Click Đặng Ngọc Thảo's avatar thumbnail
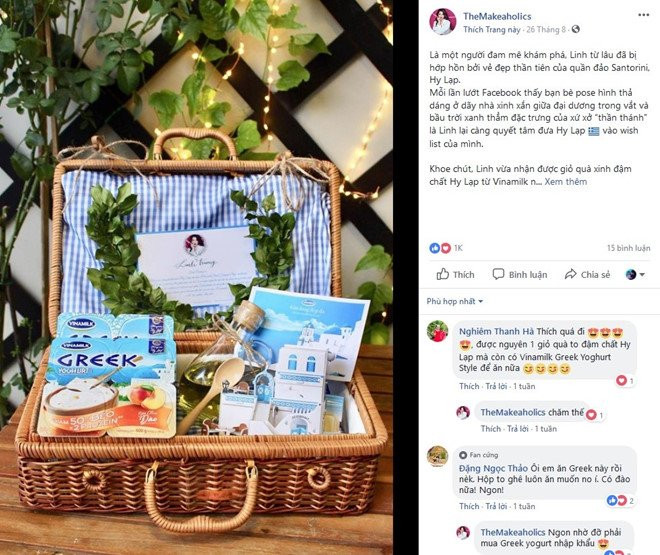Screen dimensions: 660x555 click(438, 456)
